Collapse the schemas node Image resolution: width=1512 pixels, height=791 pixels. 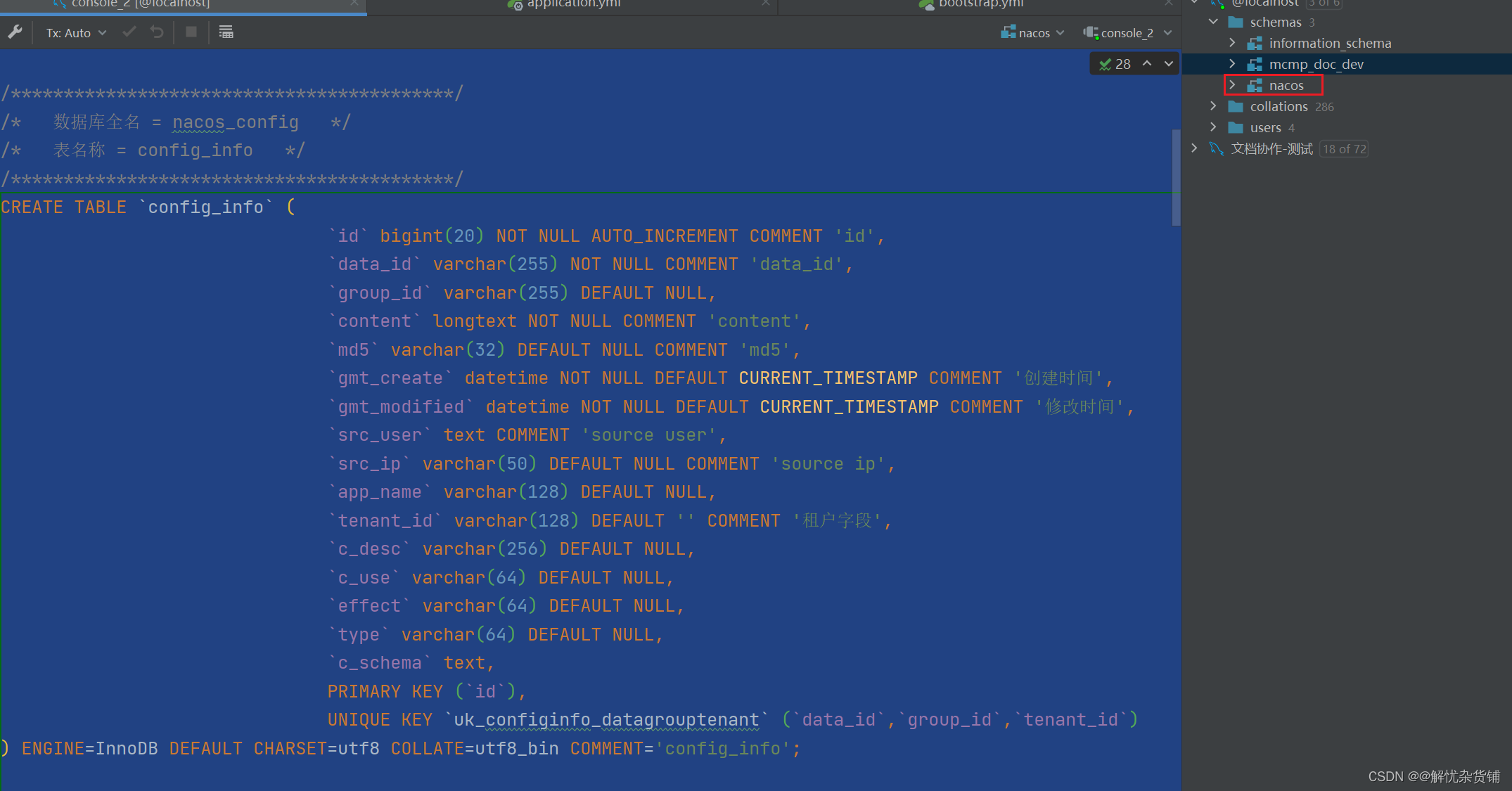pos(1213,22)
